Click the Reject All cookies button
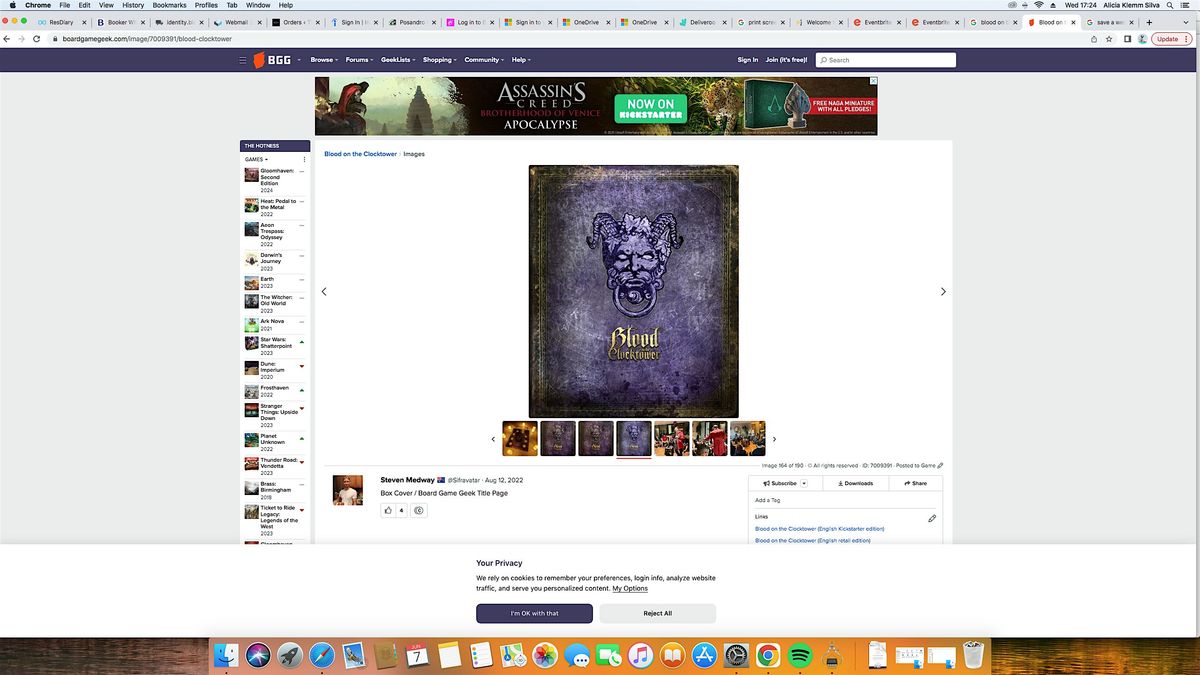Viewport: 1200px width, 675px height. pyautogui.click(x=657, y=613)
